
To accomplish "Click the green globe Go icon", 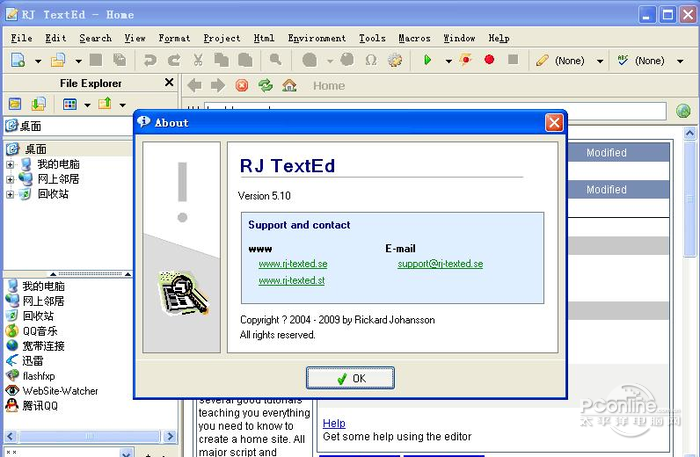I will pos(683,111).
